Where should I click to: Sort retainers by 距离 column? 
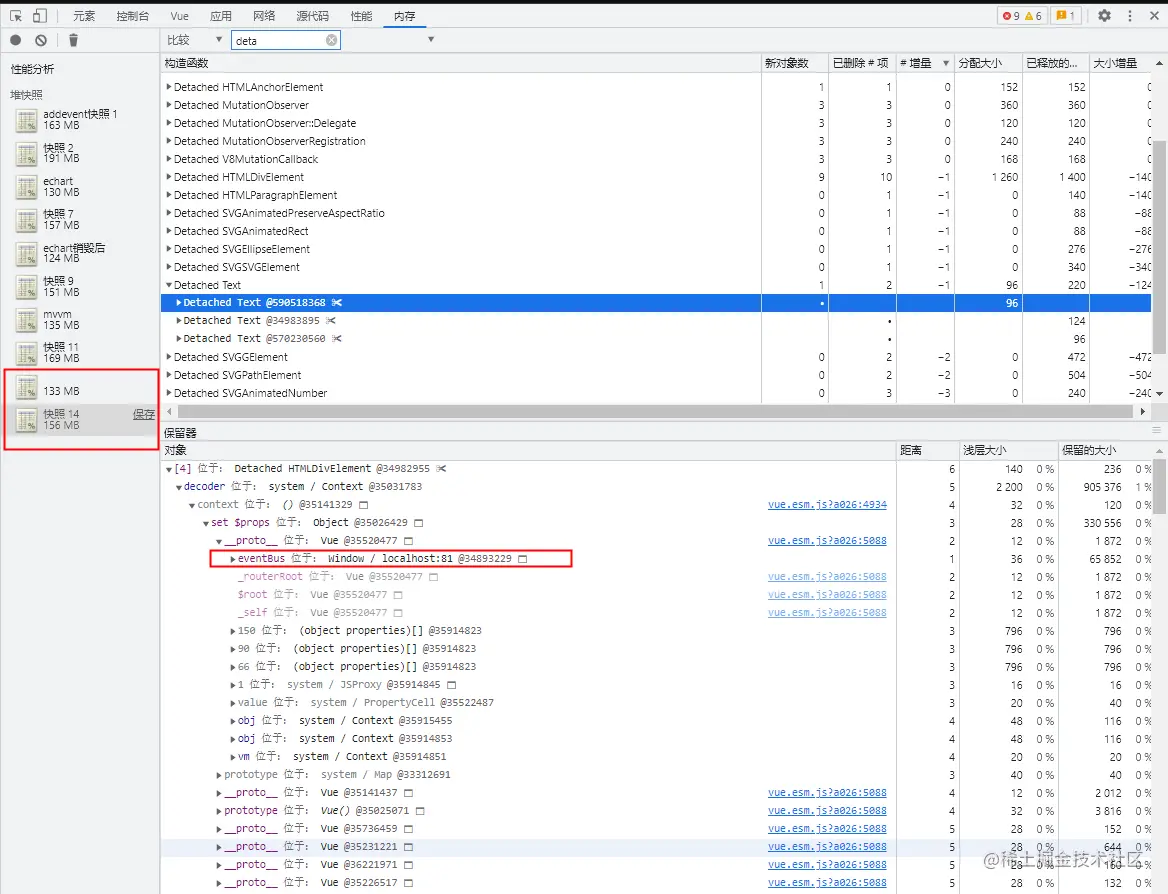pyautogui.click(x=927, y=450)
